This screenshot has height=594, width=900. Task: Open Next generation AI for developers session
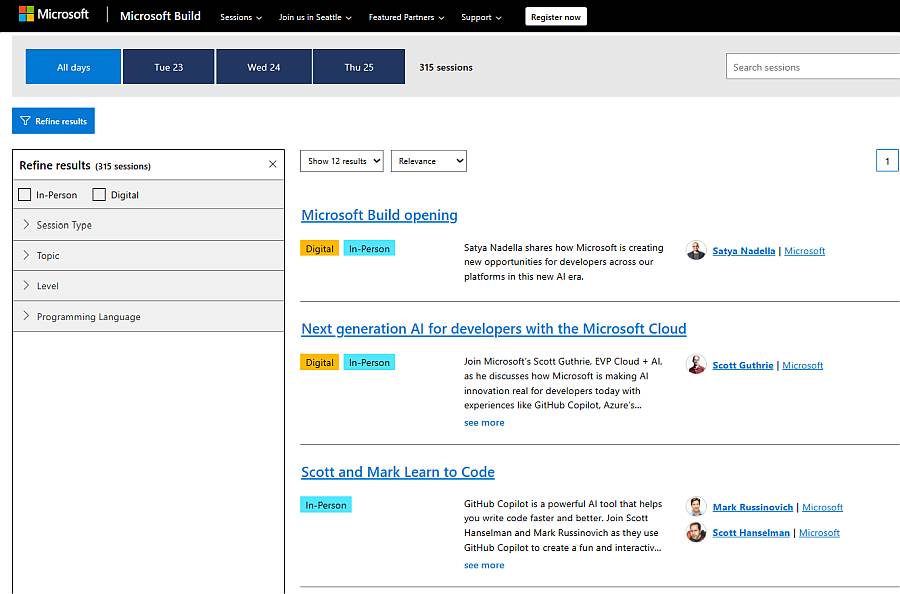[x=494, y=329]
